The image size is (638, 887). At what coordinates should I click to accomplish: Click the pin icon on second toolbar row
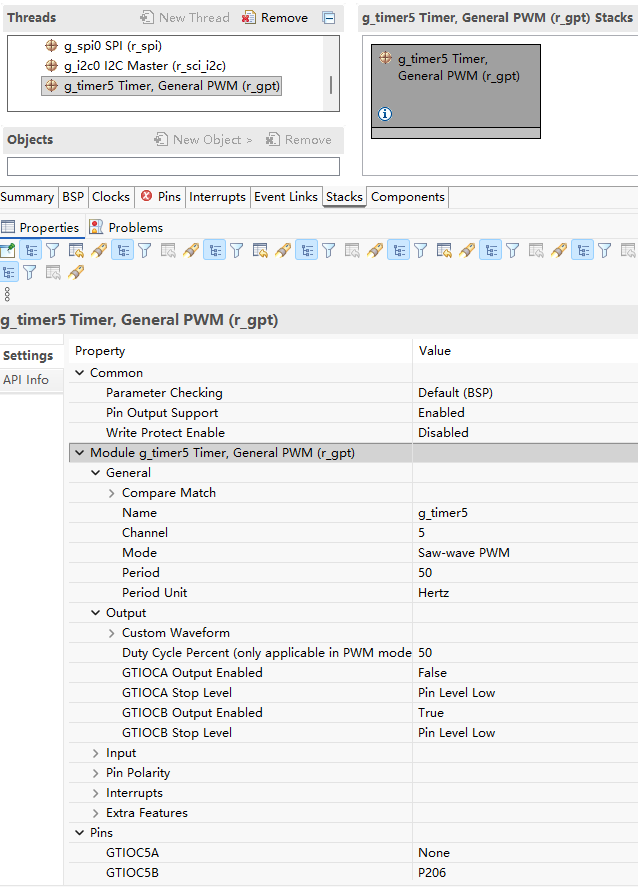(x=76, y=273)
